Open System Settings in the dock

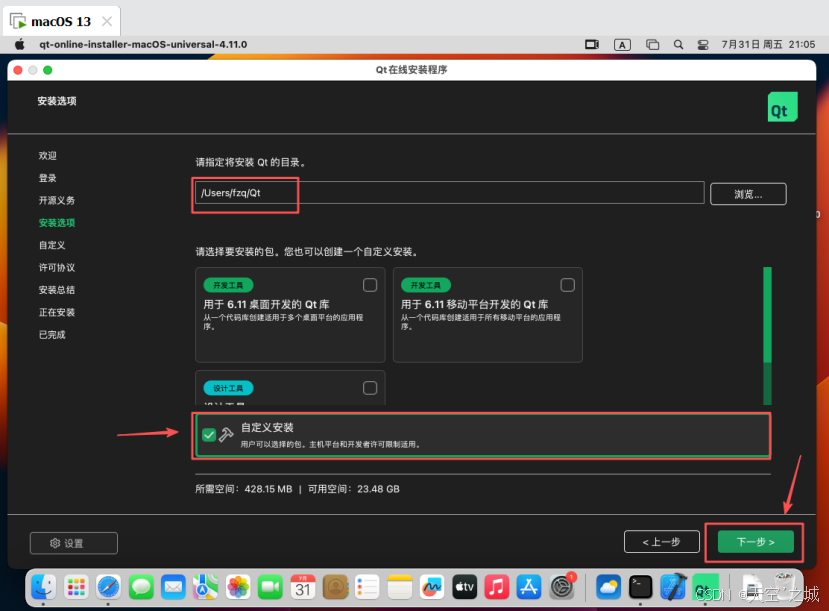pyautogui.click(x=561, y=587)
